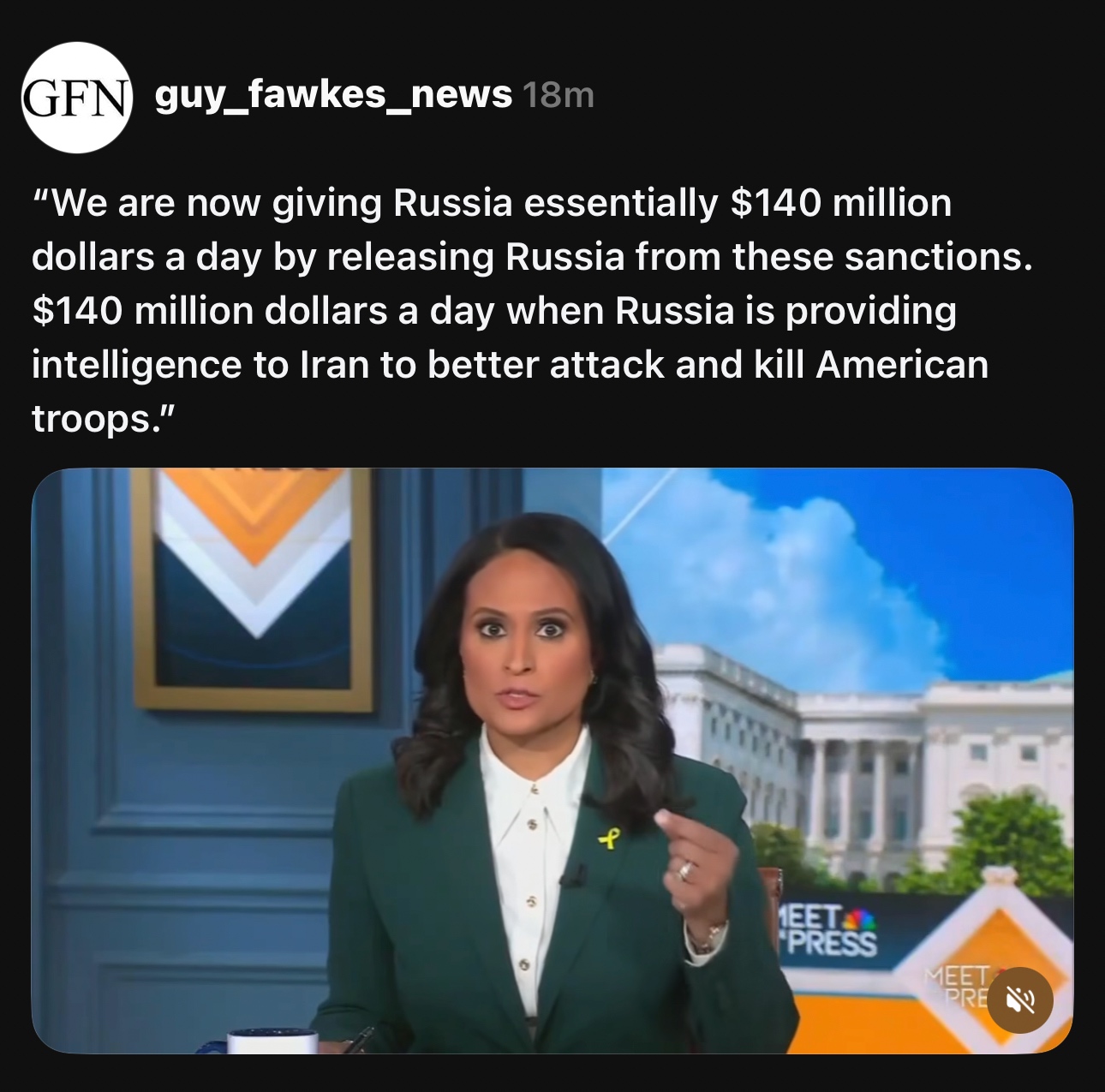Play the Meet the Press video clip
Image resolution: width=1105 pixels, height=1092 pixels.
[552, 761]
